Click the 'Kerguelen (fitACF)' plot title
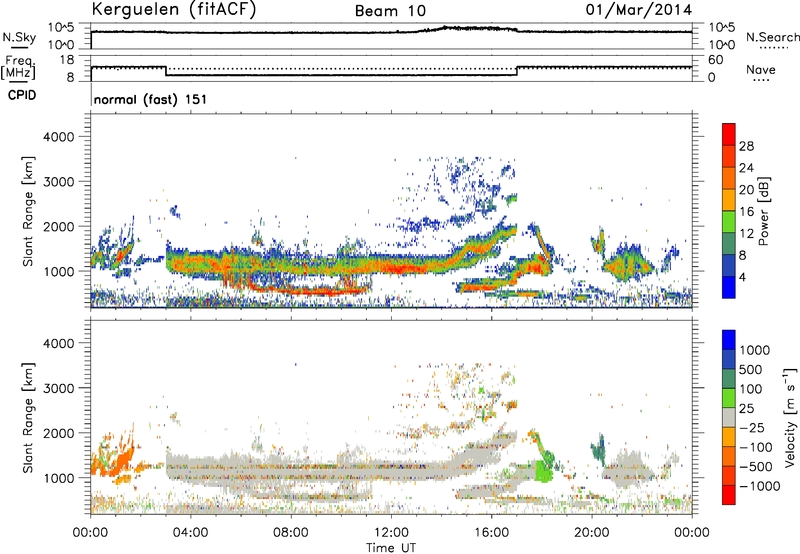 (173, 10)
